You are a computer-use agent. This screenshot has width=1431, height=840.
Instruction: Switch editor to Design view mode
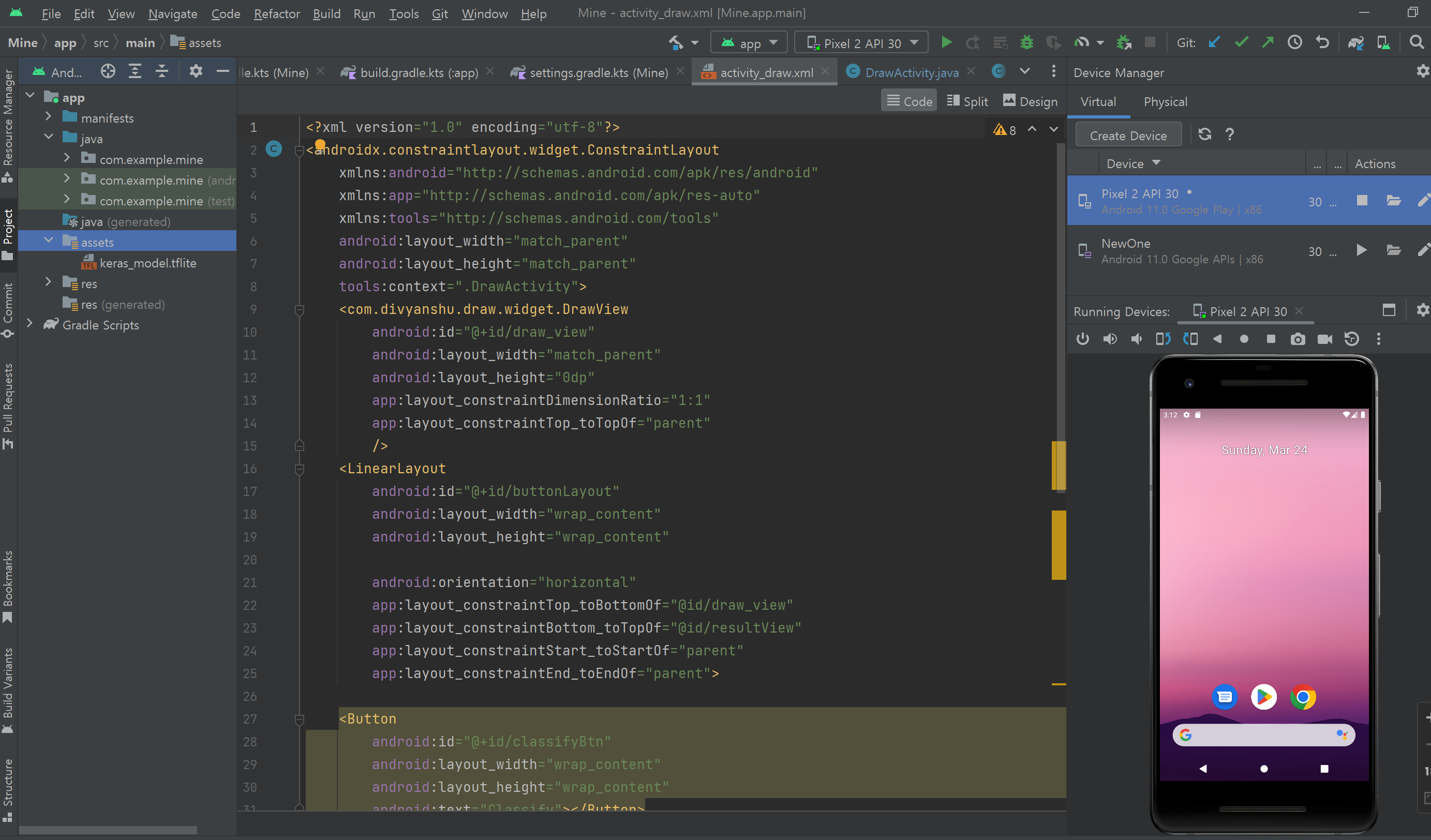[1030, 101]
